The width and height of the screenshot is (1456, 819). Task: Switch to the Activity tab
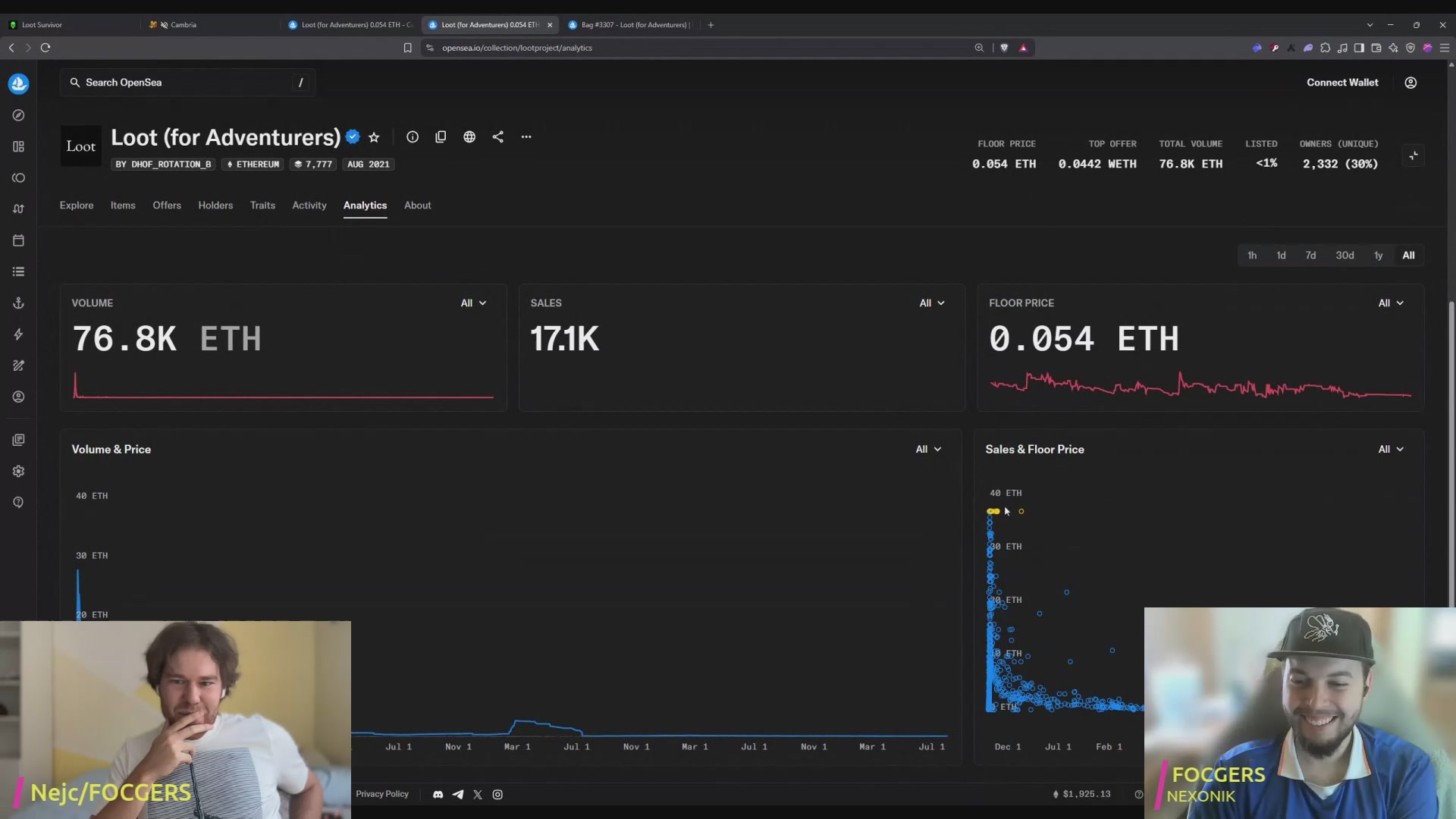309,206
